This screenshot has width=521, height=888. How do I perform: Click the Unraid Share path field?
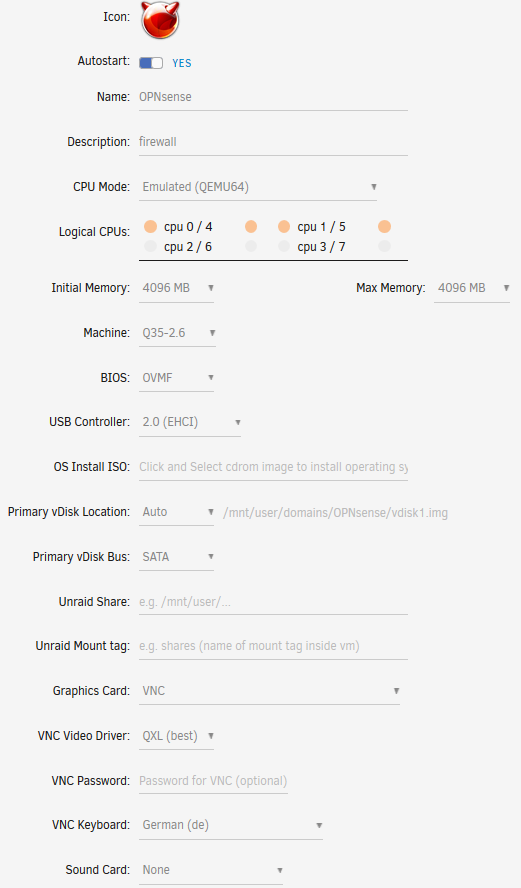(274, 602)
